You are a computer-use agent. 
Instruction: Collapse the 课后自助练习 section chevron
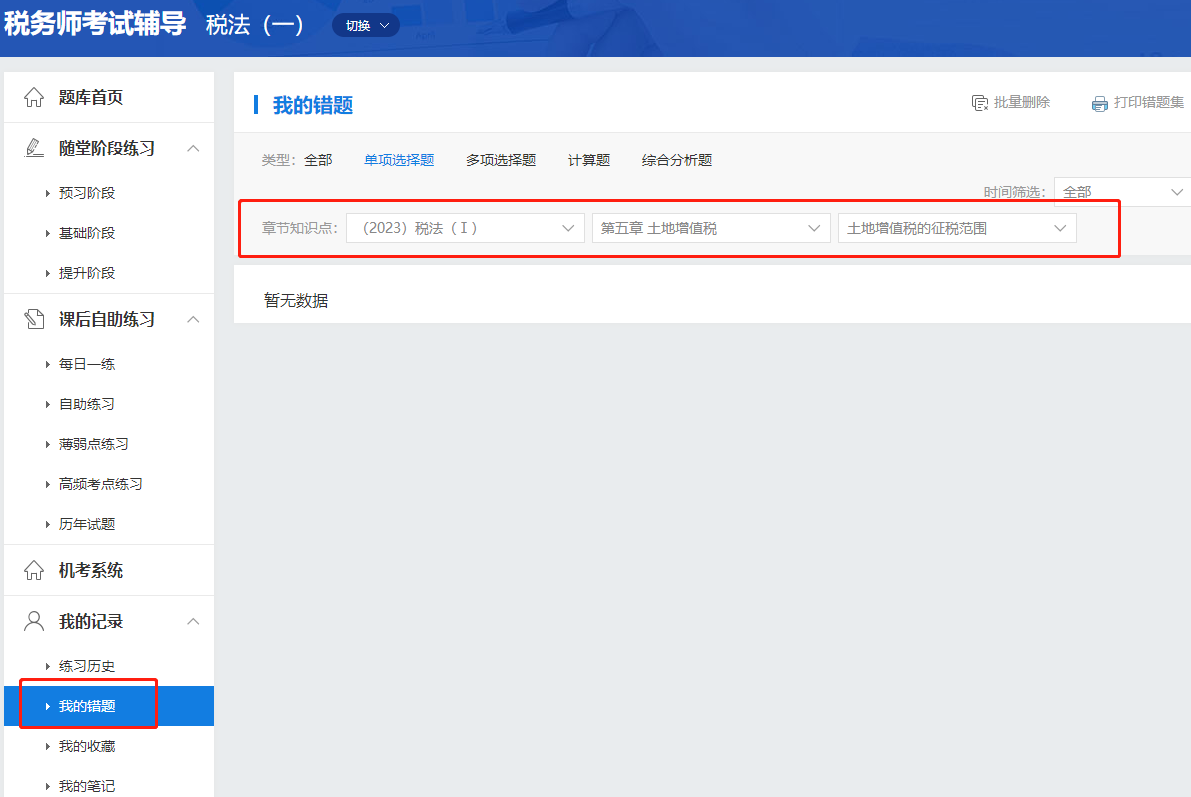(194, 319)
